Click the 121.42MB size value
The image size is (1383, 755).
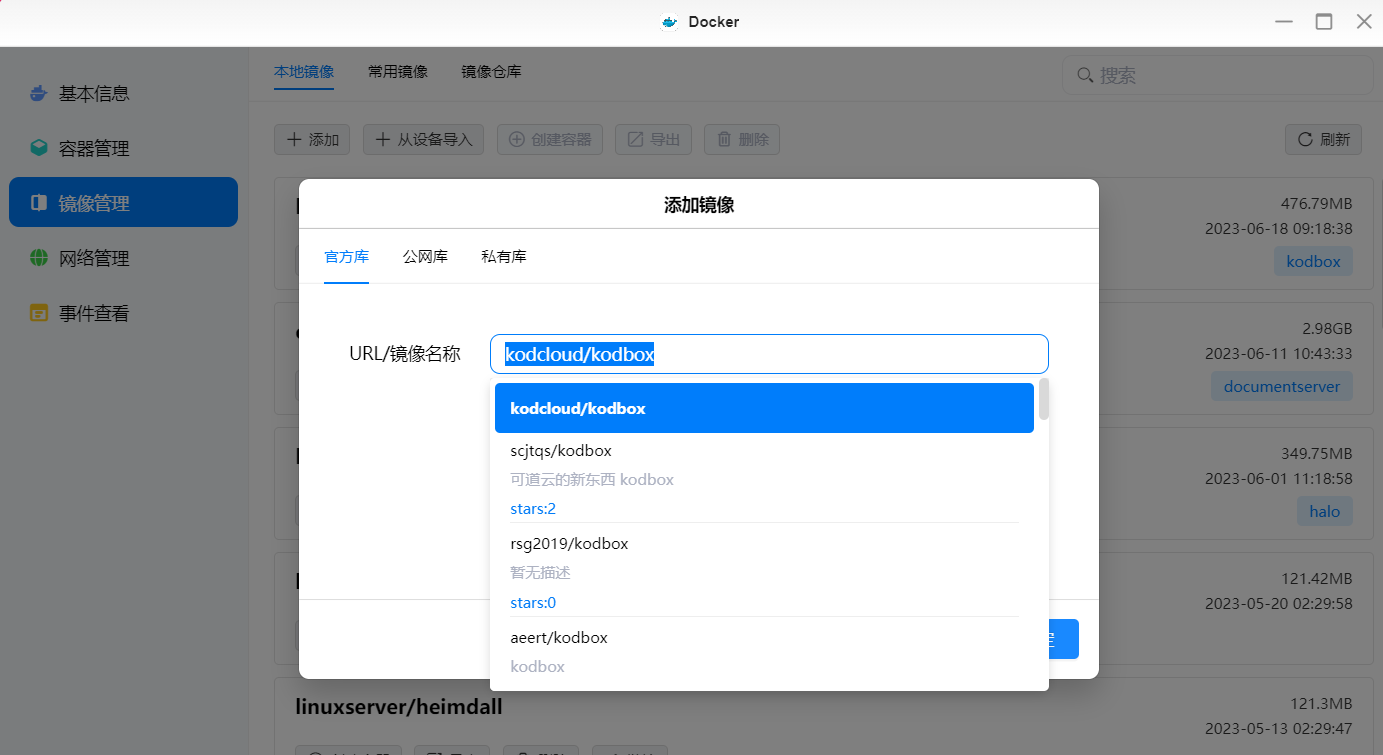1317,578
